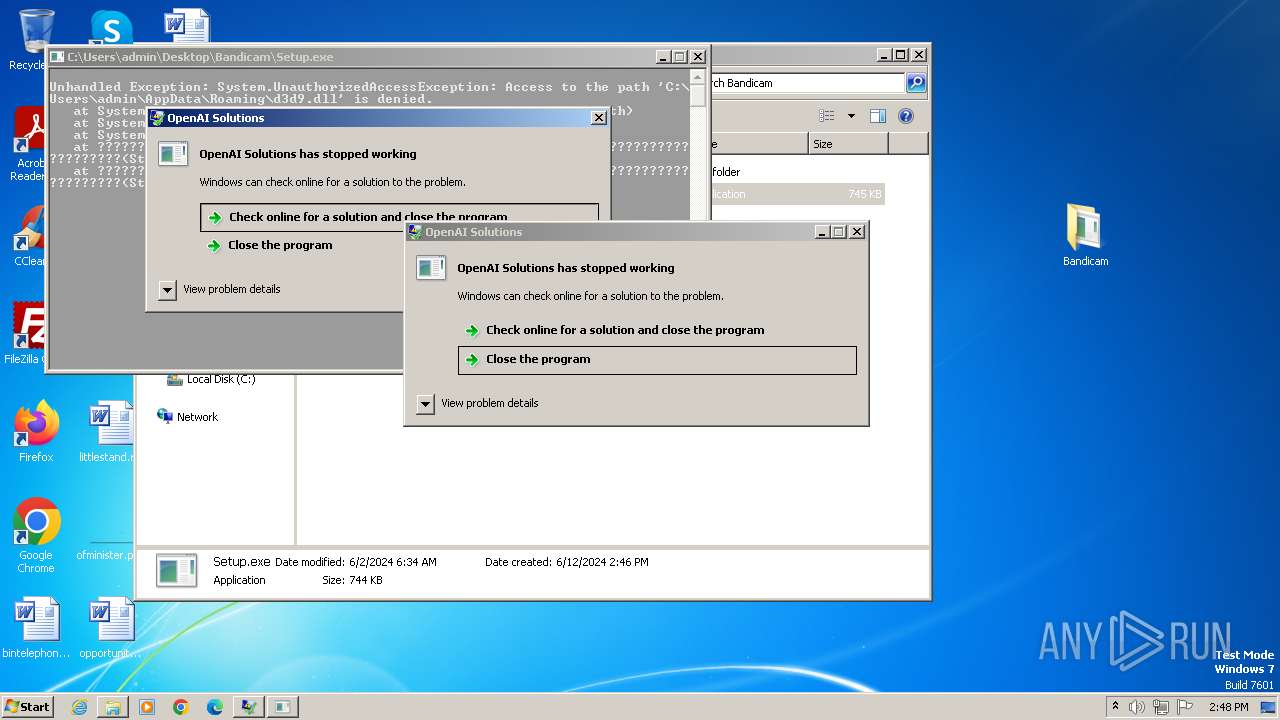Open the littlestand document icon

click(x=109, y=432)
